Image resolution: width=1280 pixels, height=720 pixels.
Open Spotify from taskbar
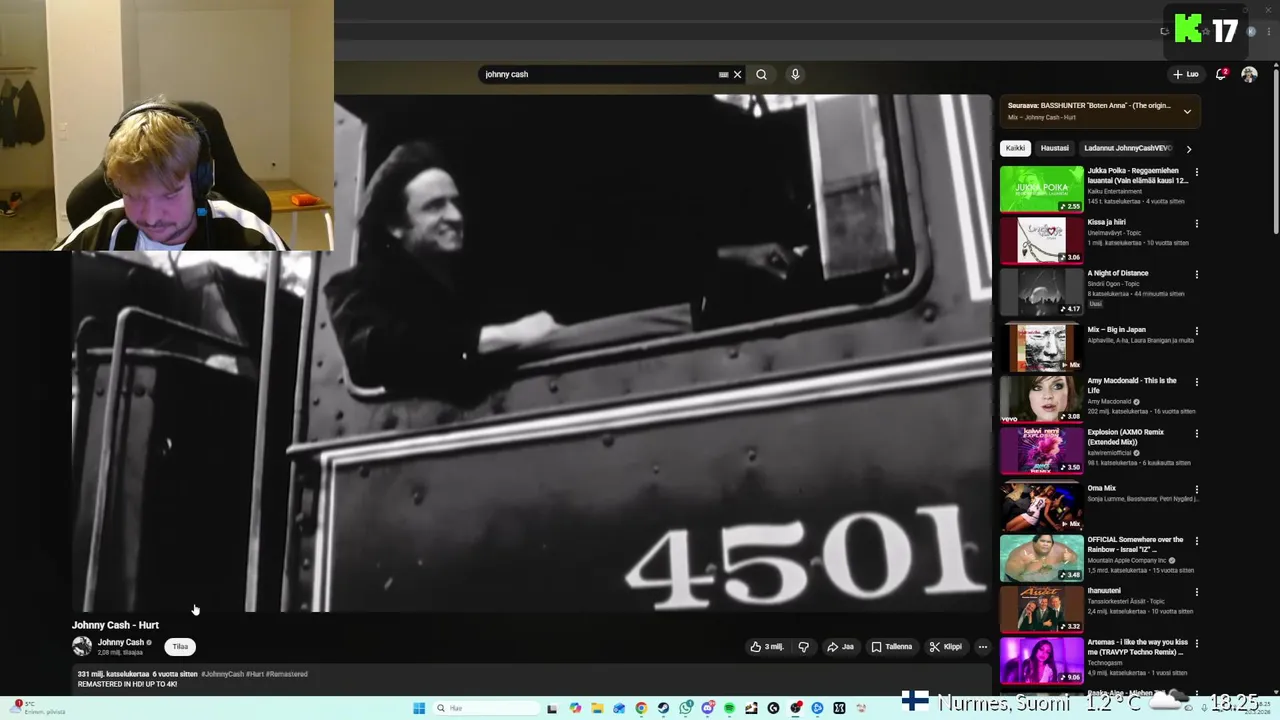pos(729,708)
